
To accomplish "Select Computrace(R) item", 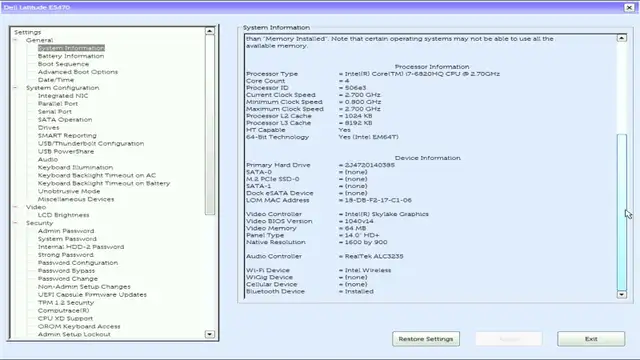I will 63,311.
